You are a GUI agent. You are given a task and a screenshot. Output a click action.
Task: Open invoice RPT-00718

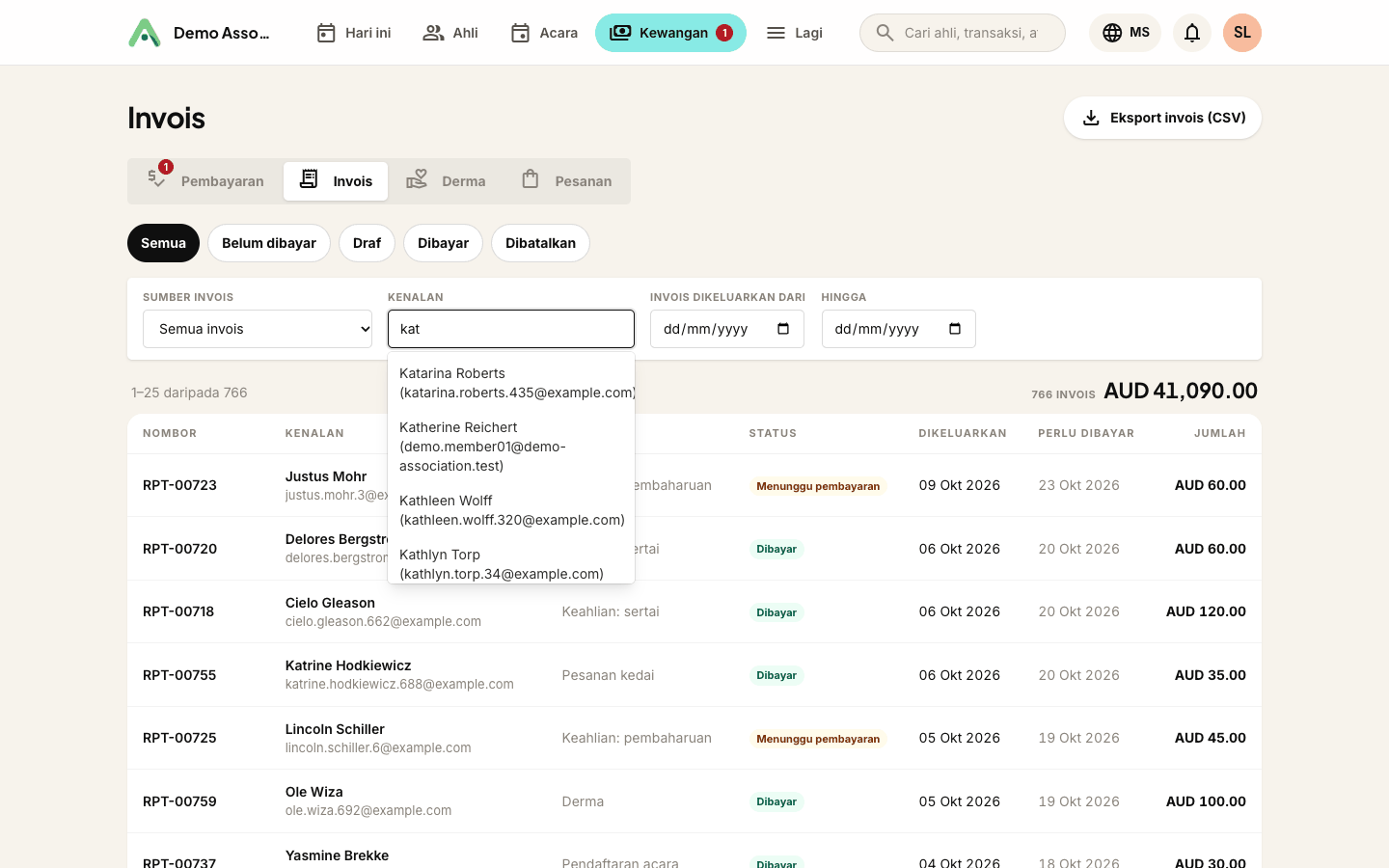(x=178, y=611)
